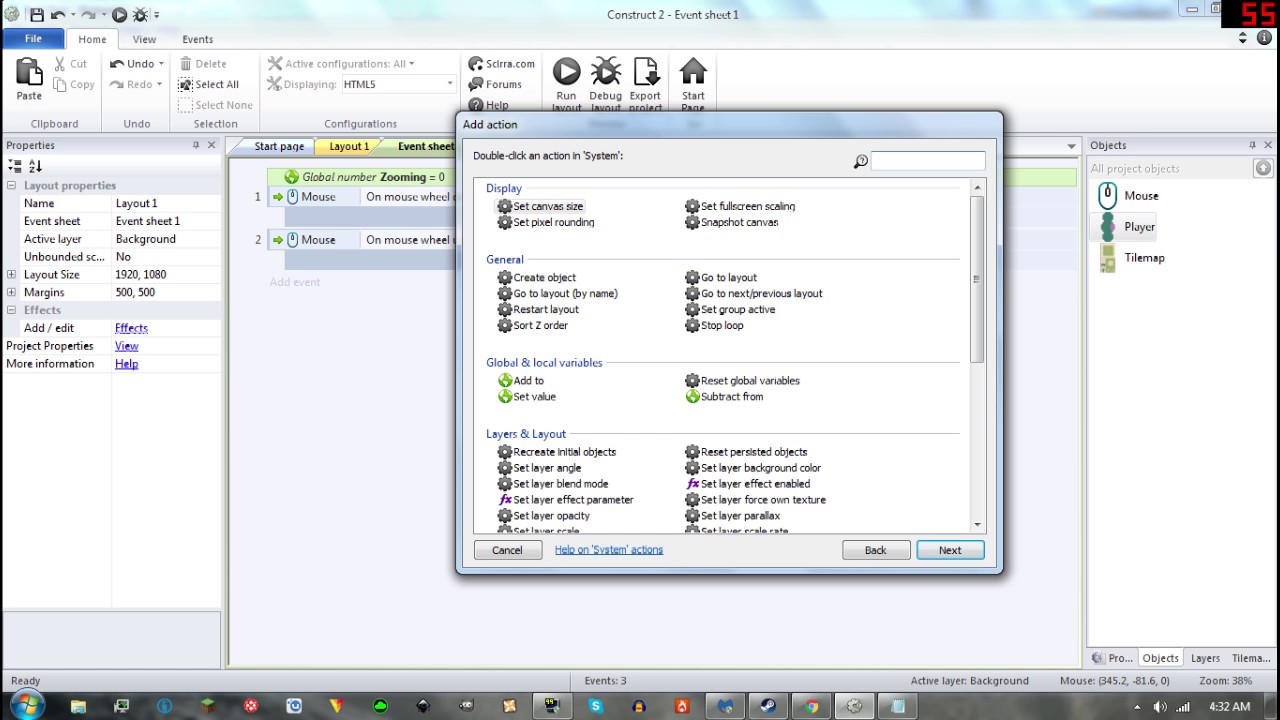Click the Save icon in quick access toolbar
This screenshot has height=720, width=1280.
point(37,15)
